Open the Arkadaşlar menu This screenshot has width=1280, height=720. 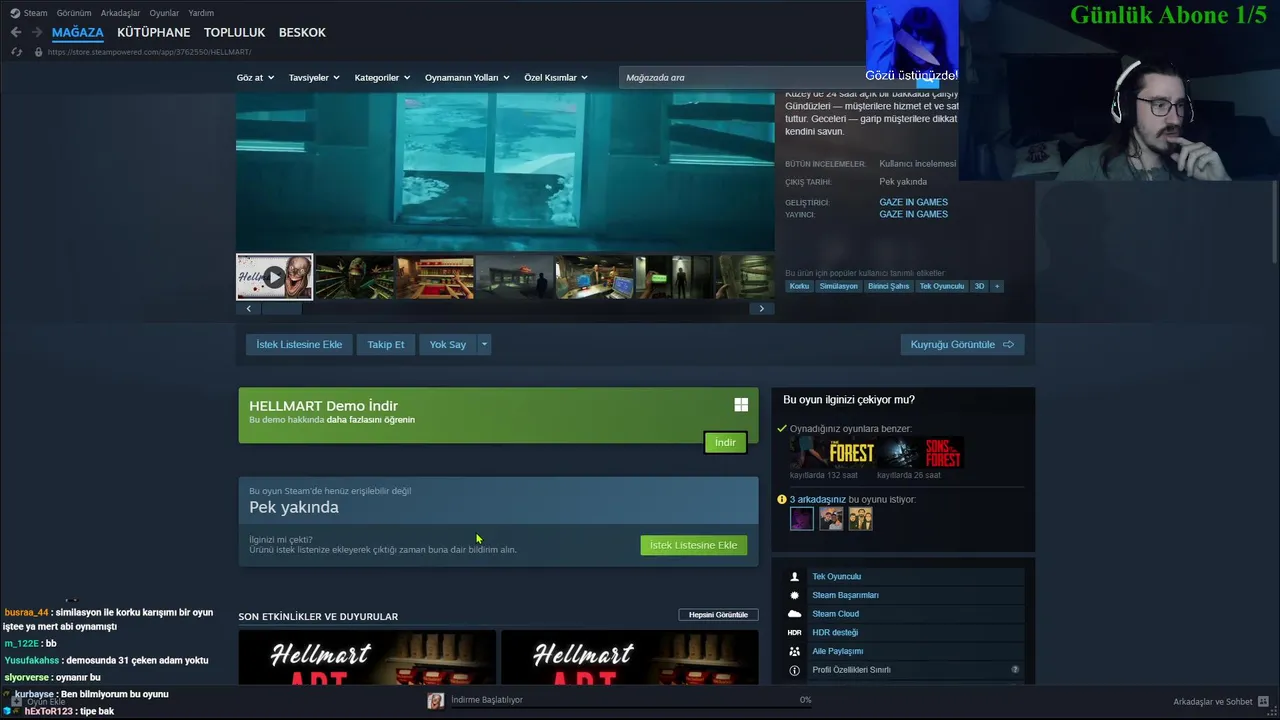120,13
